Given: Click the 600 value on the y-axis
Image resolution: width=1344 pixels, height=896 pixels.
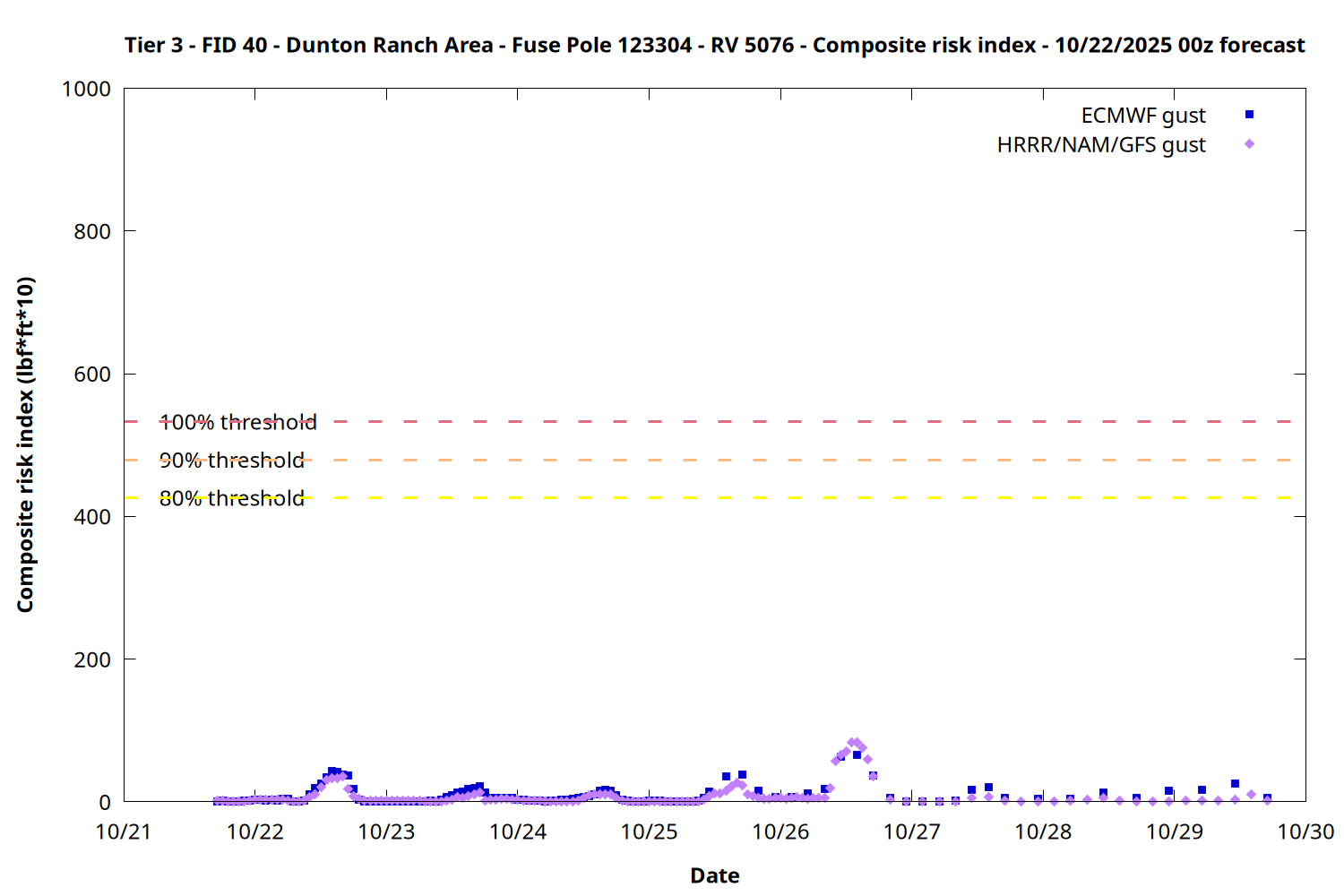Looking at the screenshot, I should click(x=92, y=375).
